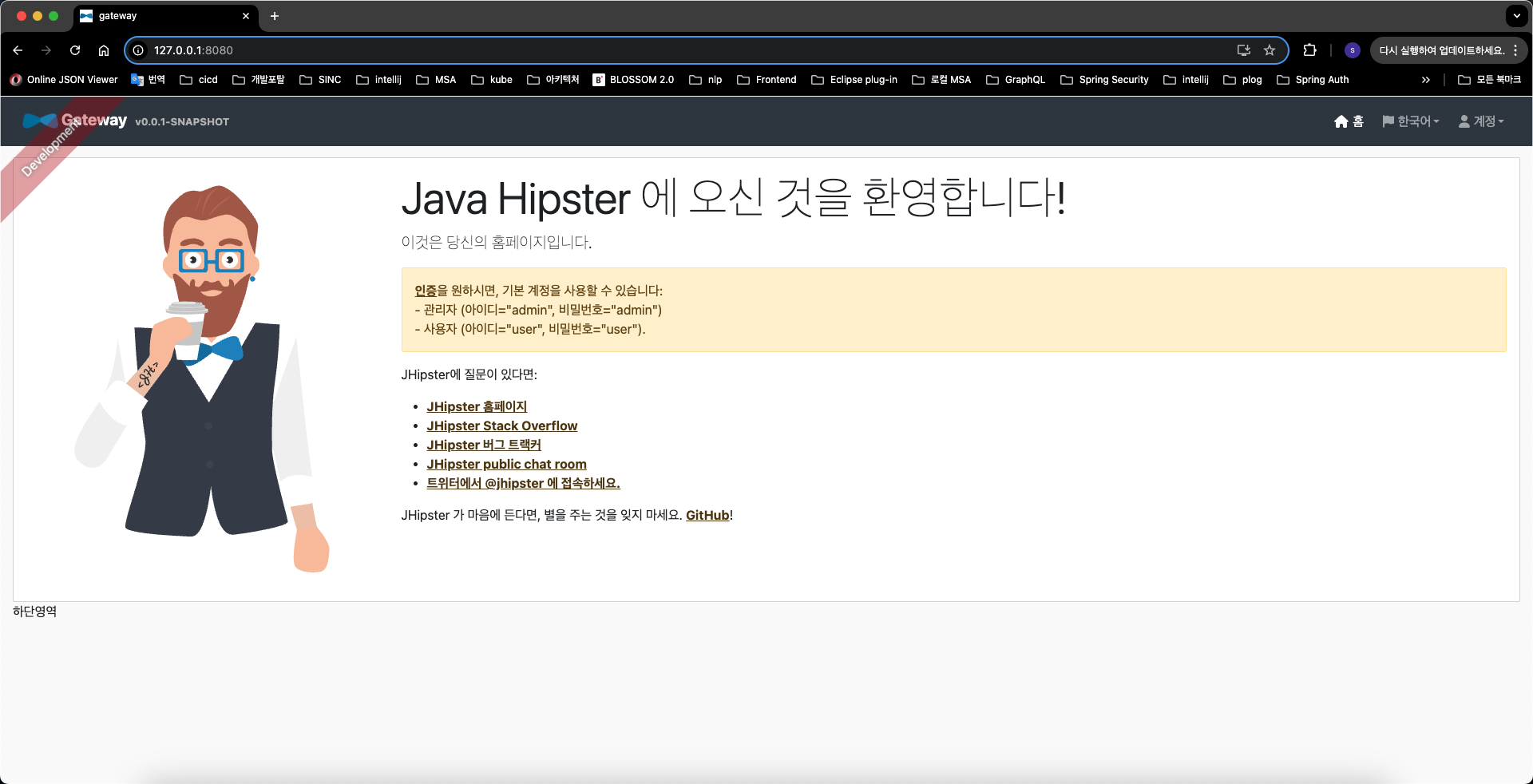The height and width of the screenshot is (784, 1533).
Task: View site information icon beside the URL
Action: click(138, 50)
